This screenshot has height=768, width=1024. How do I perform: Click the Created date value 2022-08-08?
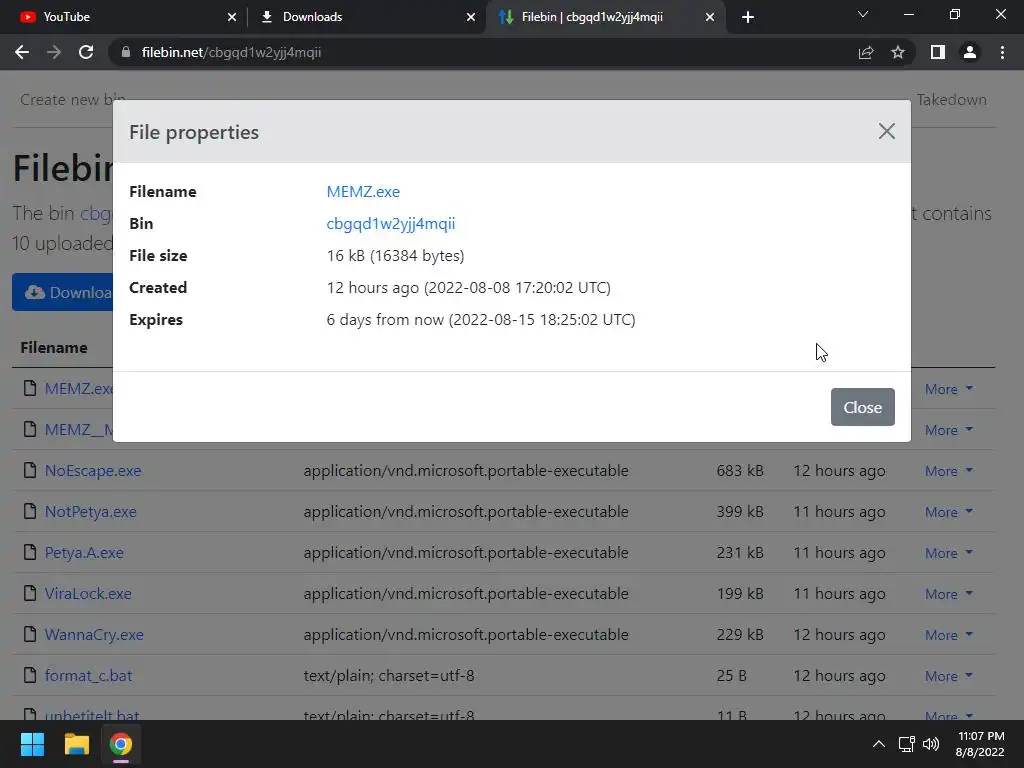tap(468, 287)
